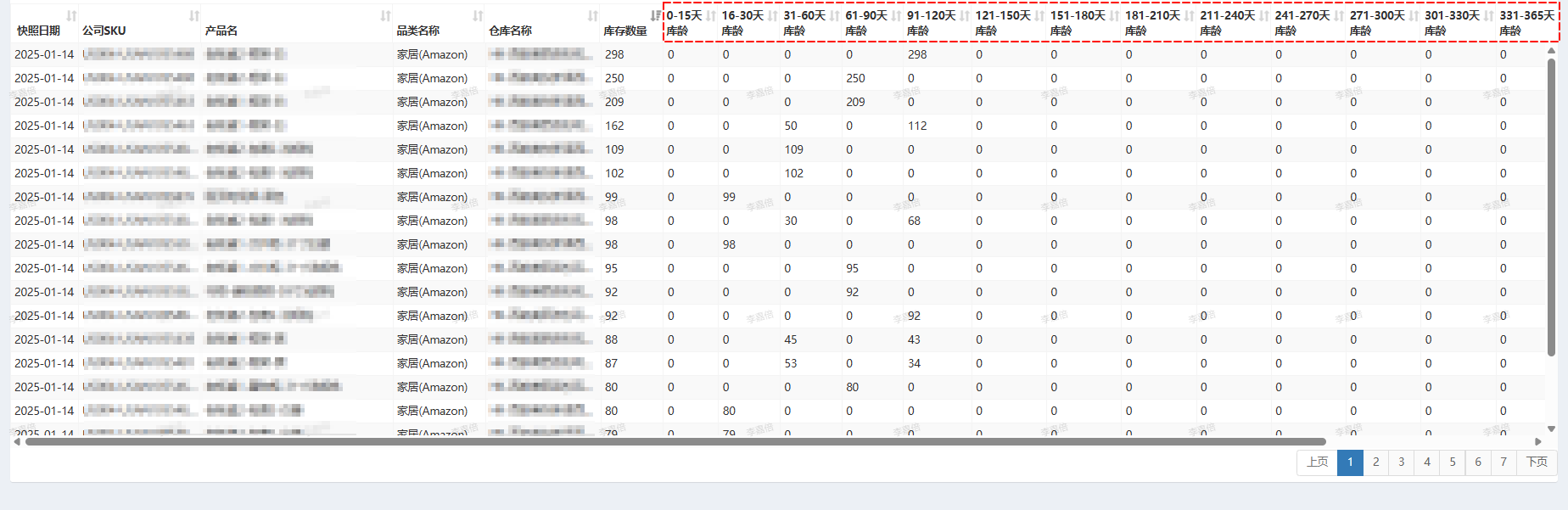This screenshot has height=510, width=1568.
Task: Jump to page 7 in pagination
Action: pos(1504,462)
